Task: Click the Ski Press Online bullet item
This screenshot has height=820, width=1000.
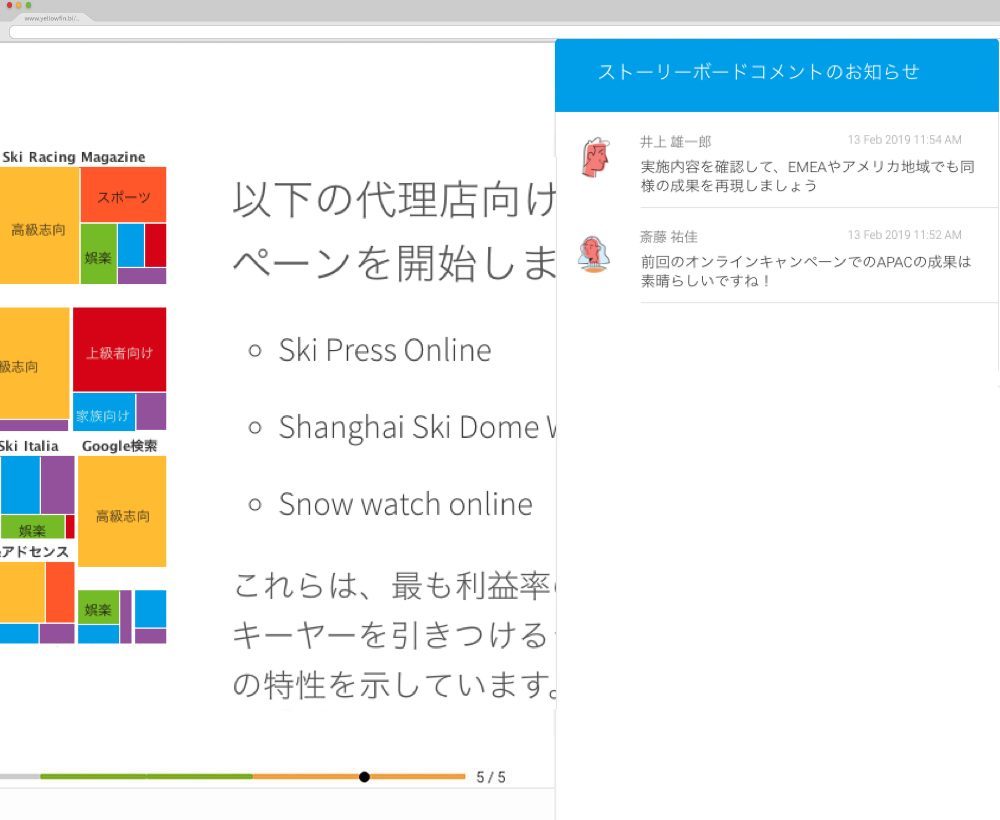Action: [384, 350]
